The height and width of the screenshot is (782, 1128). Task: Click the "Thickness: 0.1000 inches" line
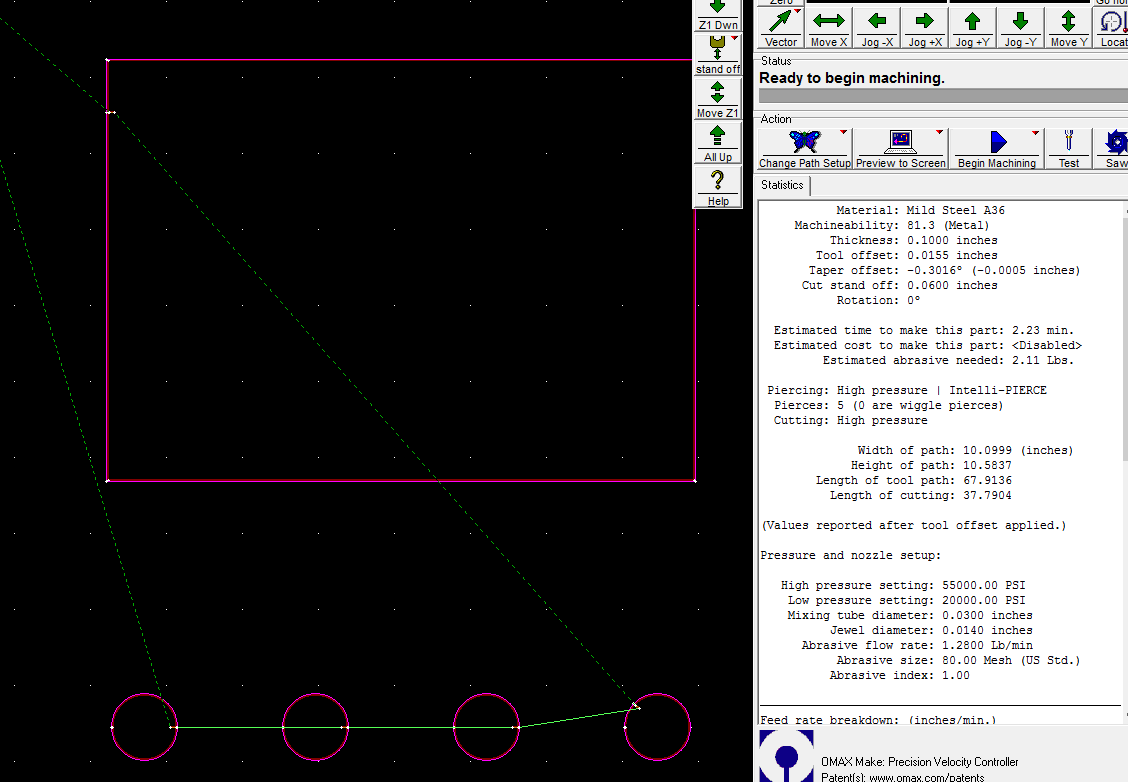(914, 240)
